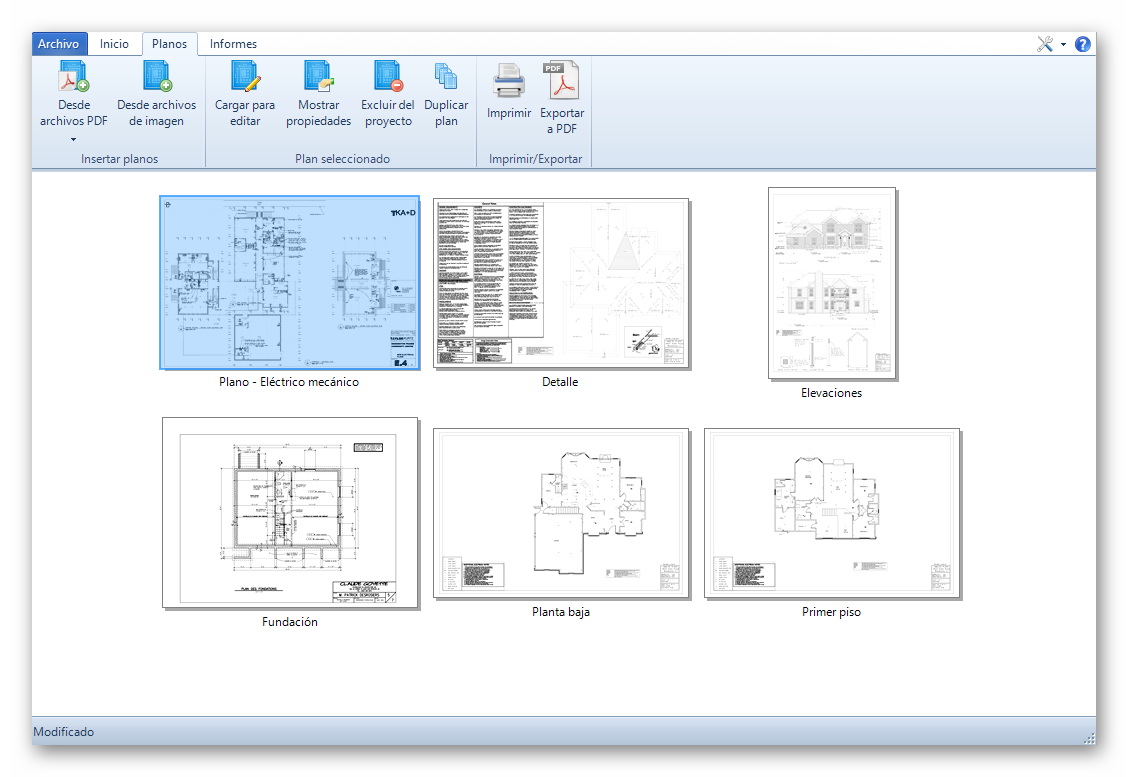Click the 'Imprimir/Exportar' group label
Screen dimensions: 1129x777
coord(535,158)
